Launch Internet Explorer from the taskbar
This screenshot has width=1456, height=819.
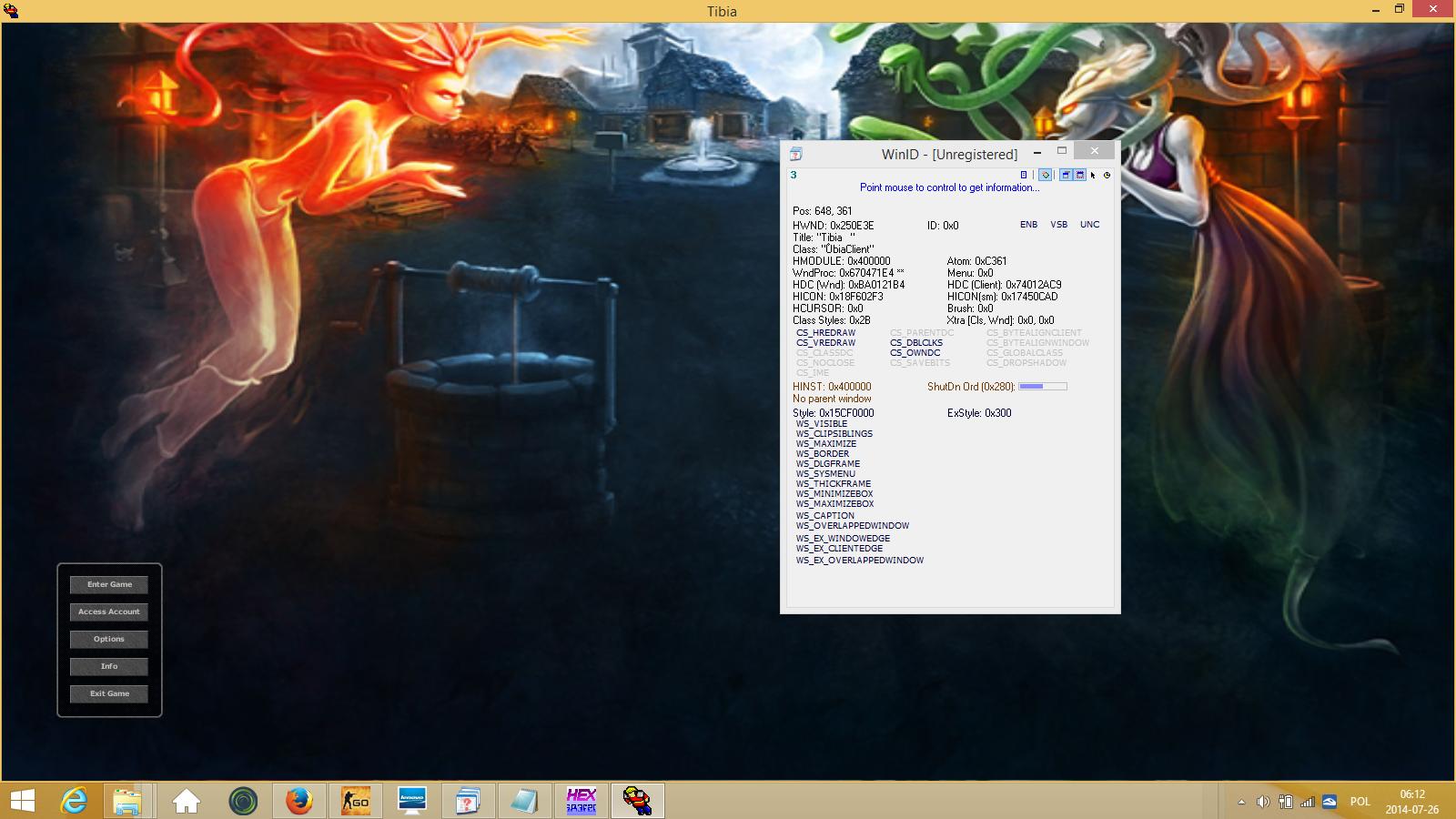coord(75,801)
